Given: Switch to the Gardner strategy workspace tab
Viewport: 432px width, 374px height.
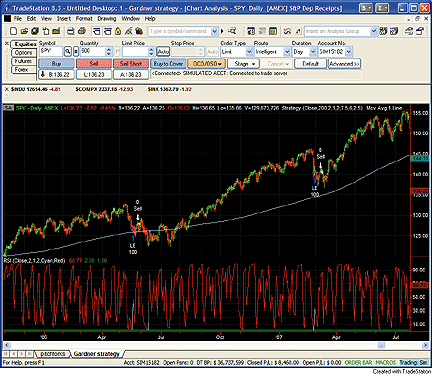Looking at the screenshot, I should tap(96, 354).
